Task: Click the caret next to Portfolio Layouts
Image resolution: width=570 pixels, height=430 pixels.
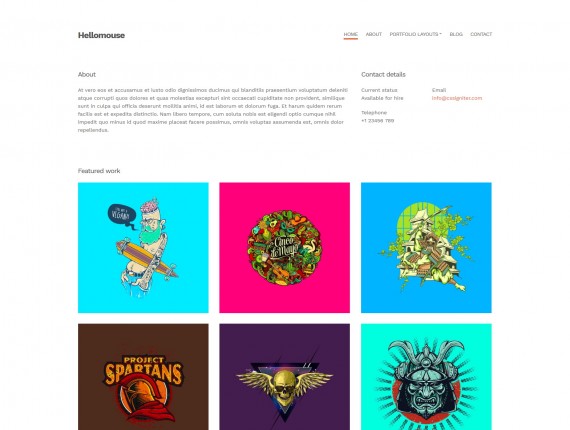Action: pyautogui.click(x=440, y=34)
